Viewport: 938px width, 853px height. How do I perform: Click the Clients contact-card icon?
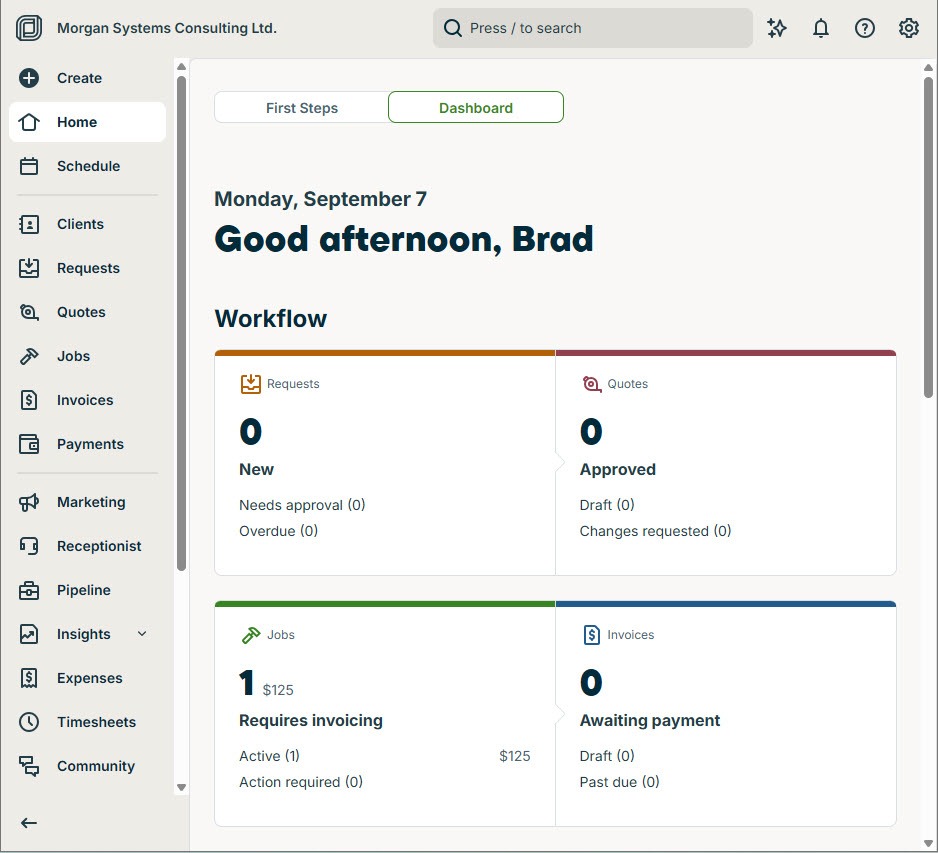29,224
